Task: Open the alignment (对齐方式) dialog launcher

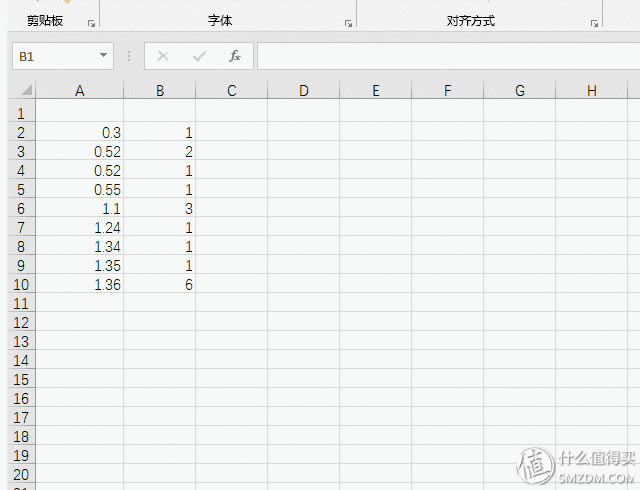Action: click(x=594, y=24)
